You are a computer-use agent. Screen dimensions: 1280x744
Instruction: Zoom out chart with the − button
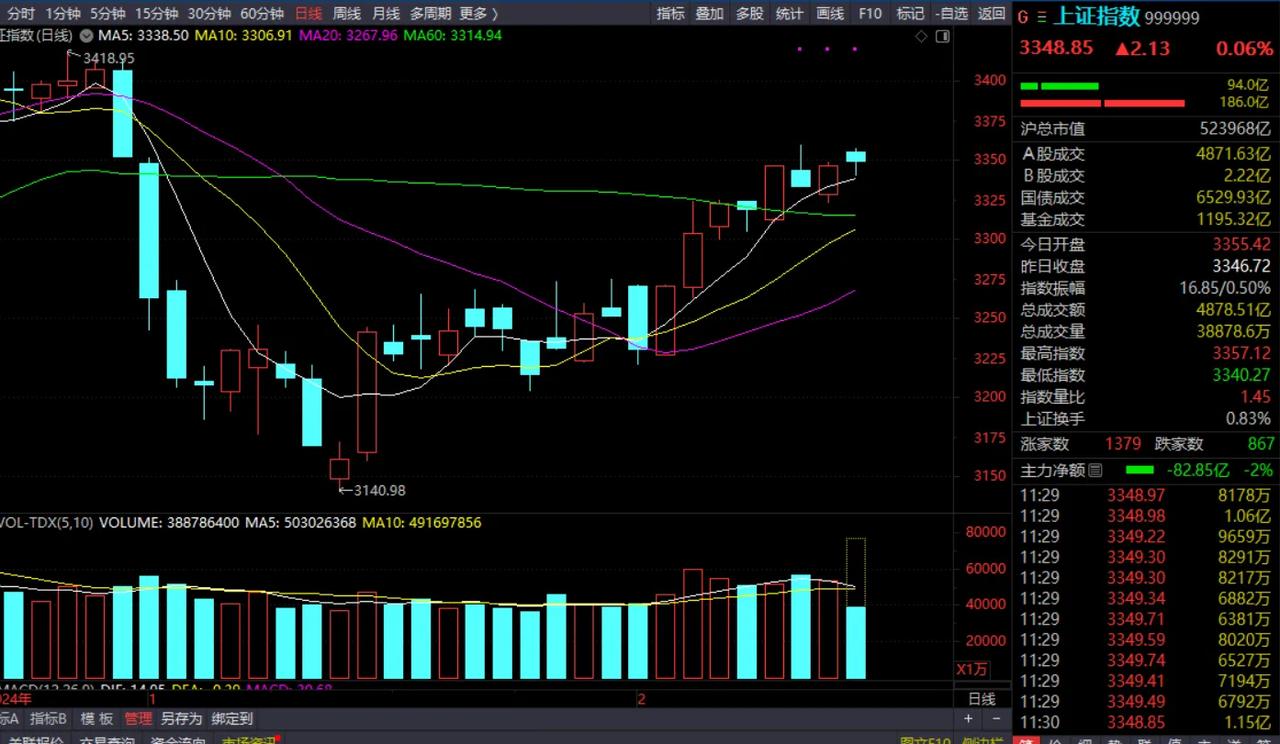(x=994, y=719)
